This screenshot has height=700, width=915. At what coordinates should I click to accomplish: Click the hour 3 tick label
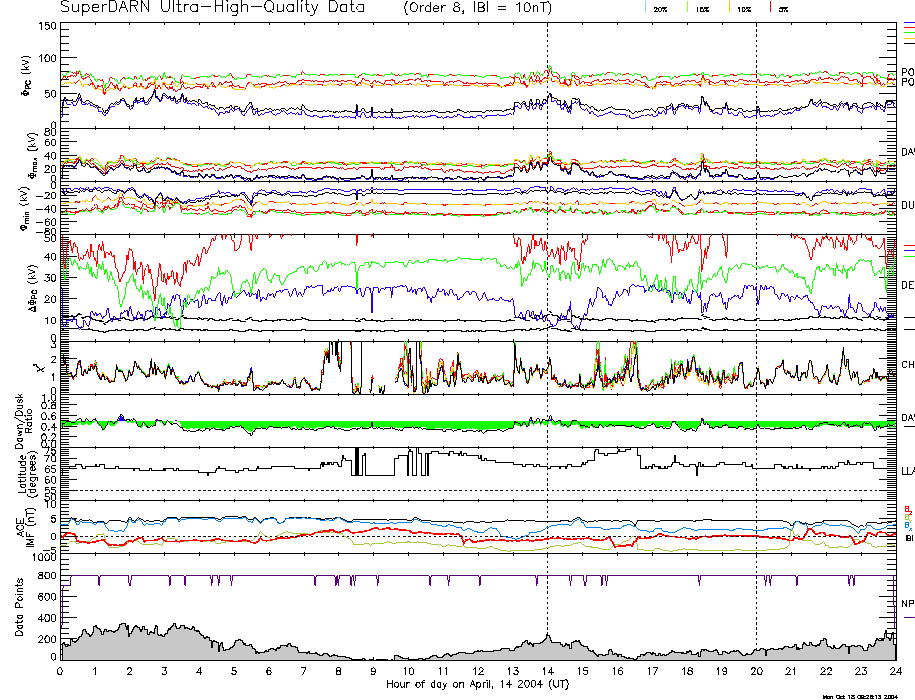coord(165,671)
